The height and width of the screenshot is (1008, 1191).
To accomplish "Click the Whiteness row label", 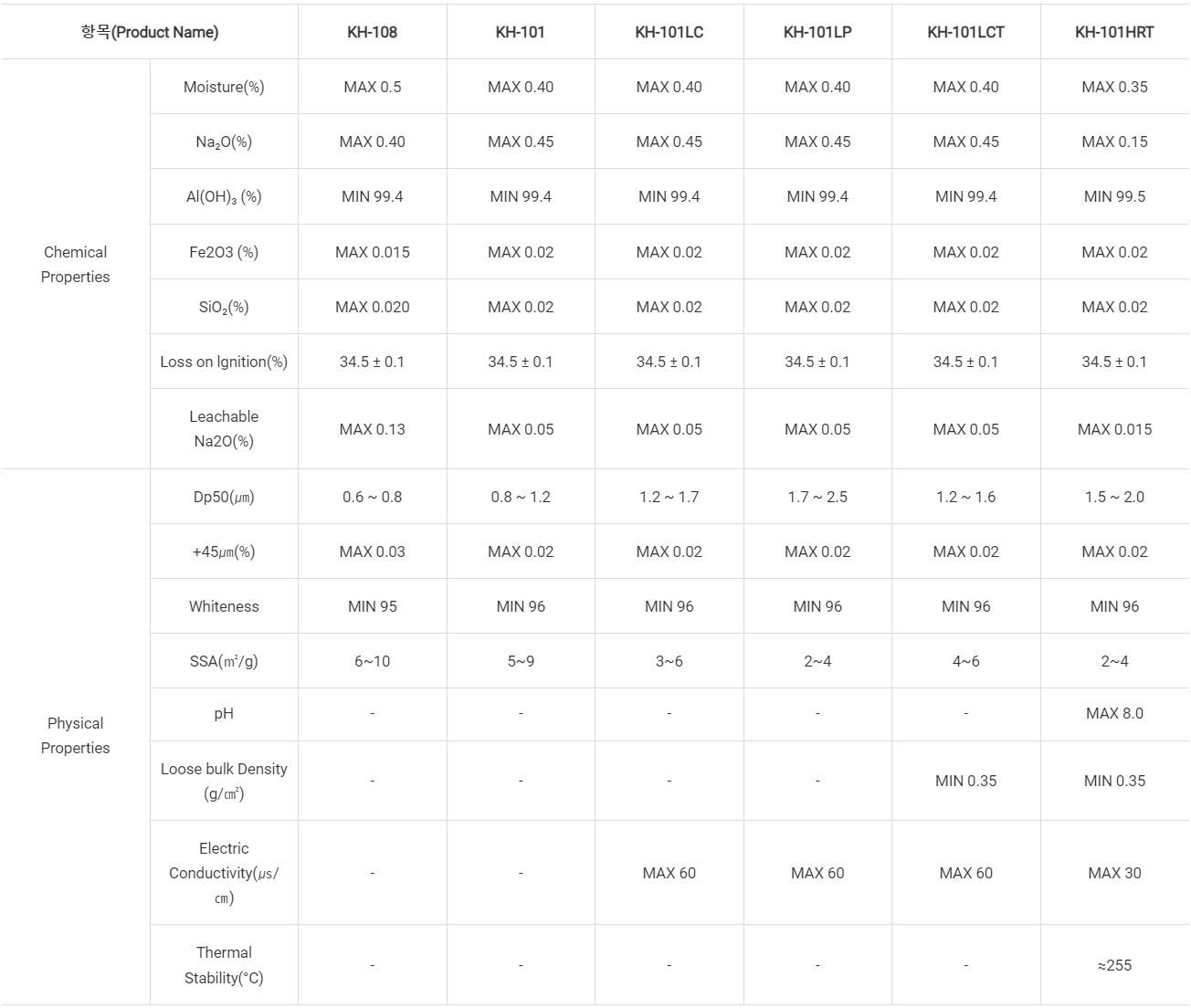I will tap(224, 606).
